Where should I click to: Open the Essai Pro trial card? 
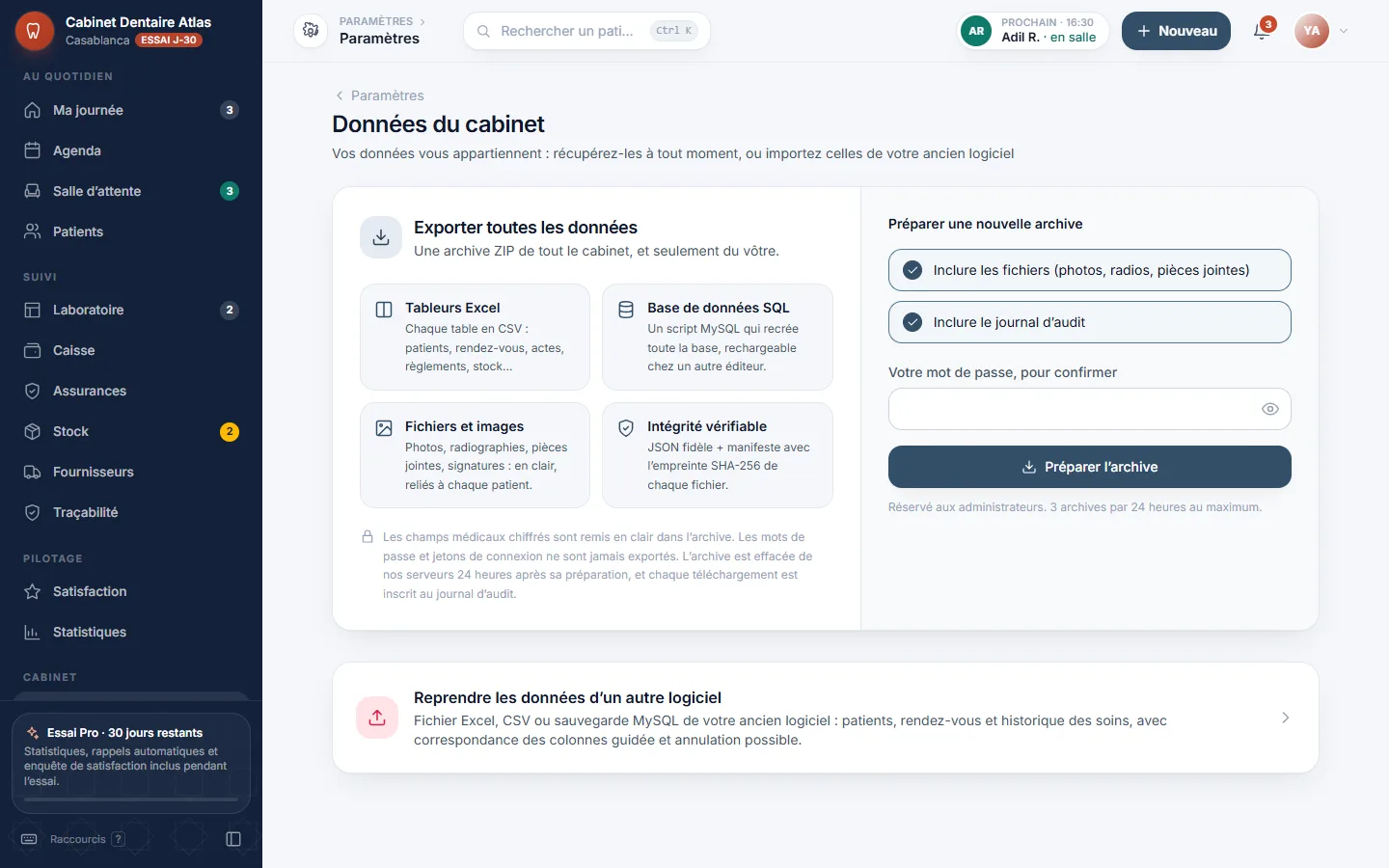(131, 763)
